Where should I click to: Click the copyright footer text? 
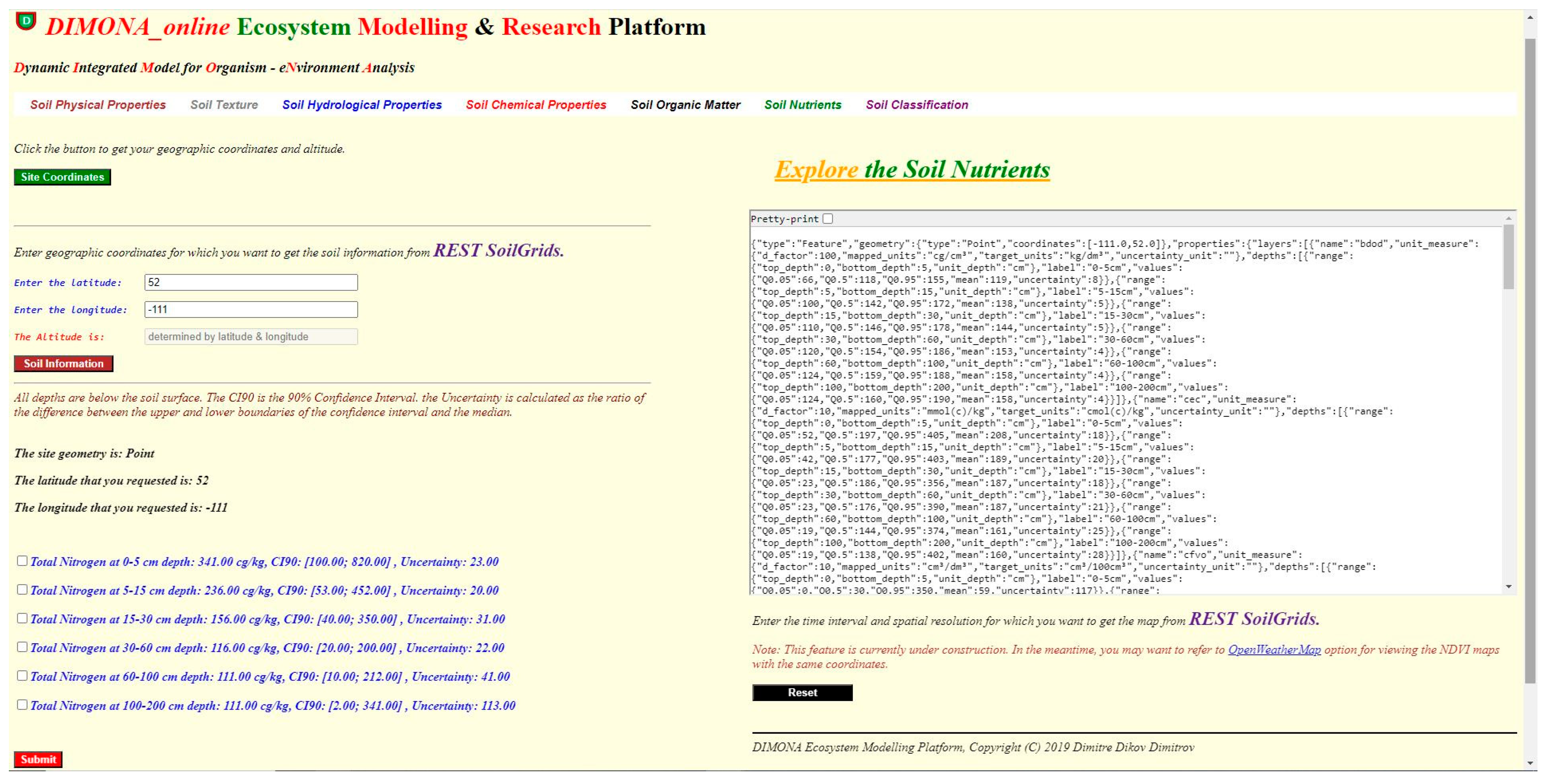tap(973, 748)
